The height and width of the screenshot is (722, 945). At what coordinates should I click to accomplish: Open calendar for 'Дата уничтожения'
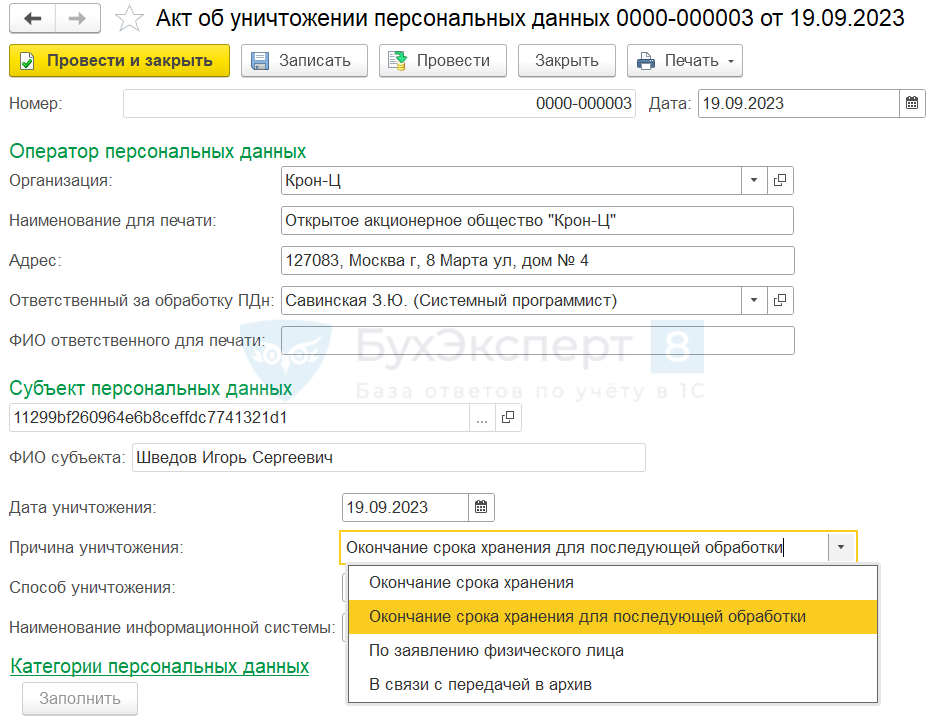click(481, 507)
